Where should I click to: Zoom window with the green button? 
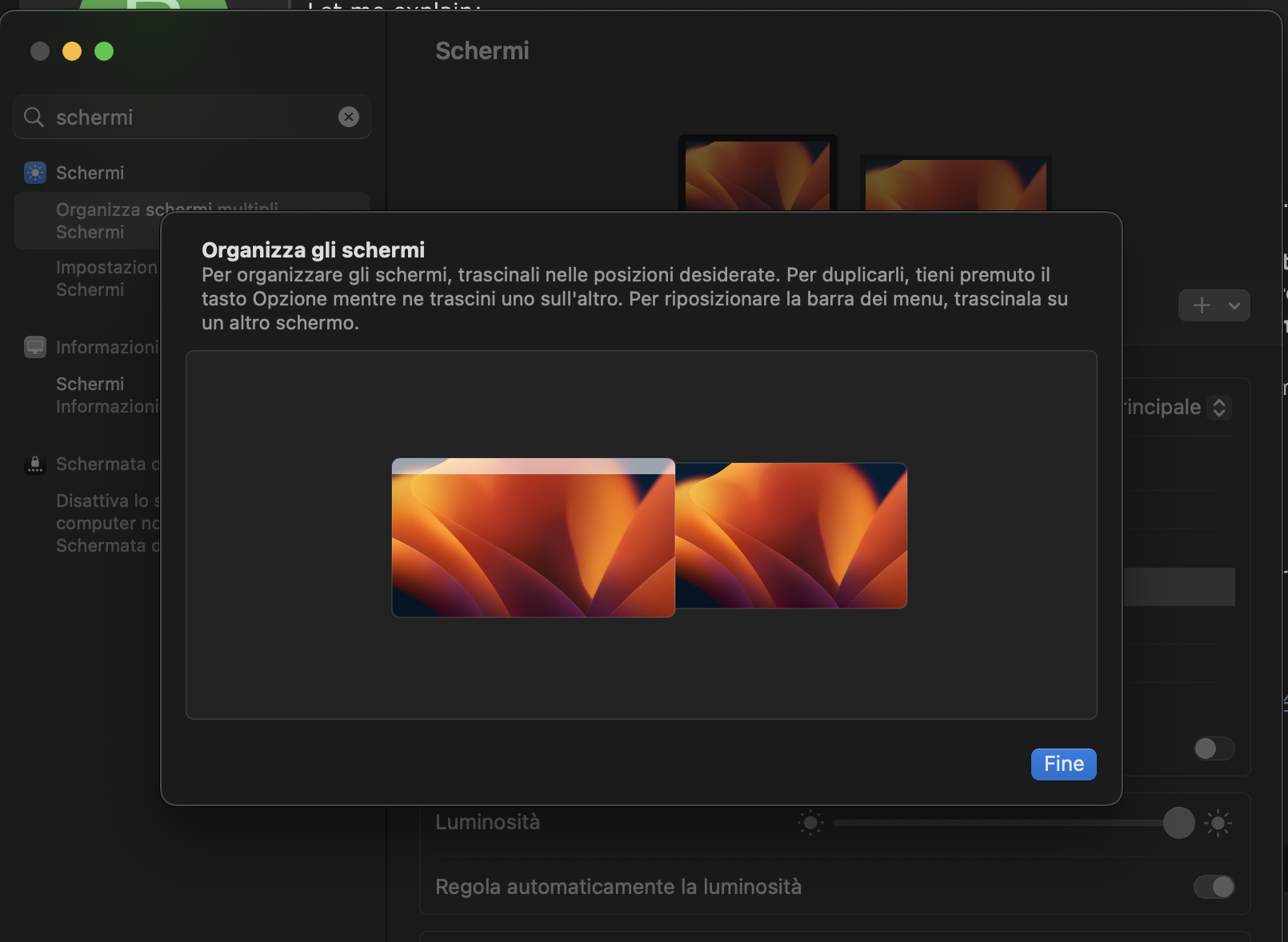[104, 51]
